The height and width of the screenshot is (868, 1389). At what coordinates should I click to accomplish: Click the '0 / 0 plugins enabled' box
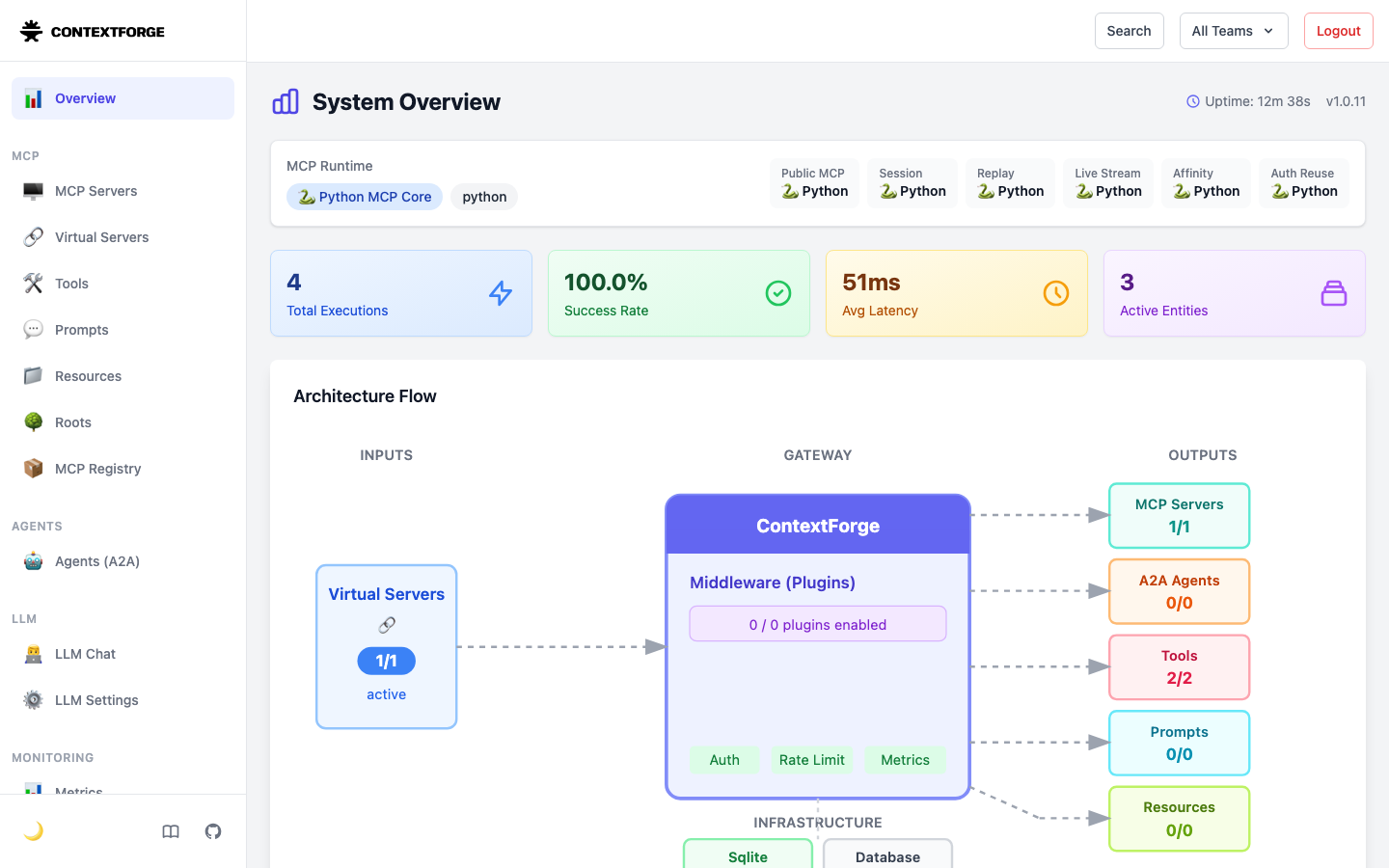click(x=818, y=624)
